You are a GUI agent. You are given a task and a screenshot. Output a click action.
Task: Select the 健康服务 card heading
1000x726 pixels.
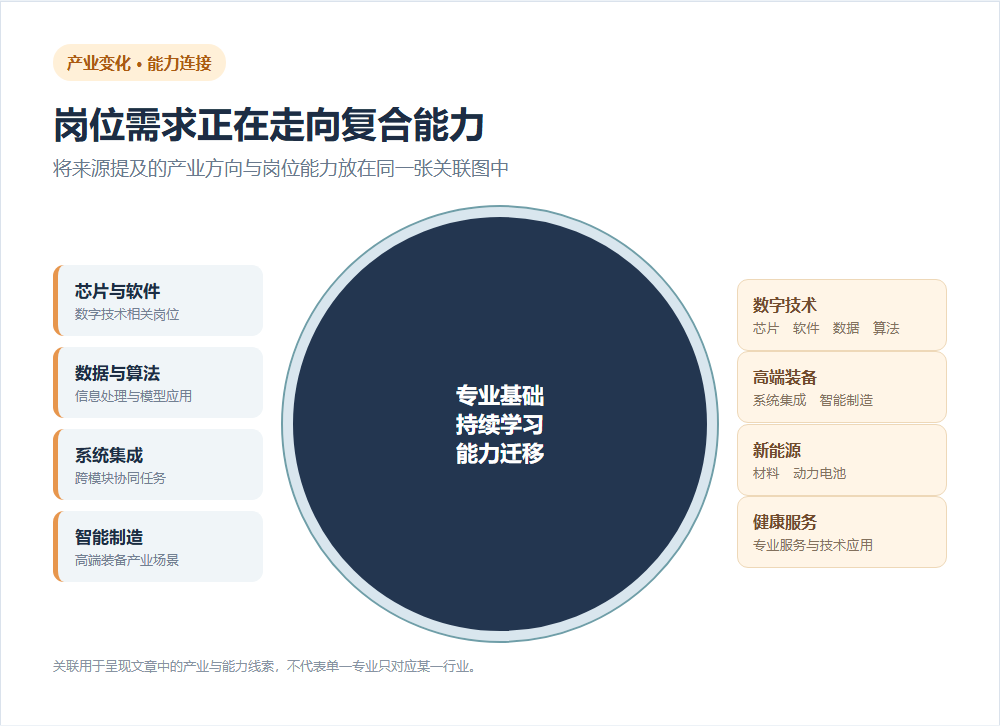point(784,522)
